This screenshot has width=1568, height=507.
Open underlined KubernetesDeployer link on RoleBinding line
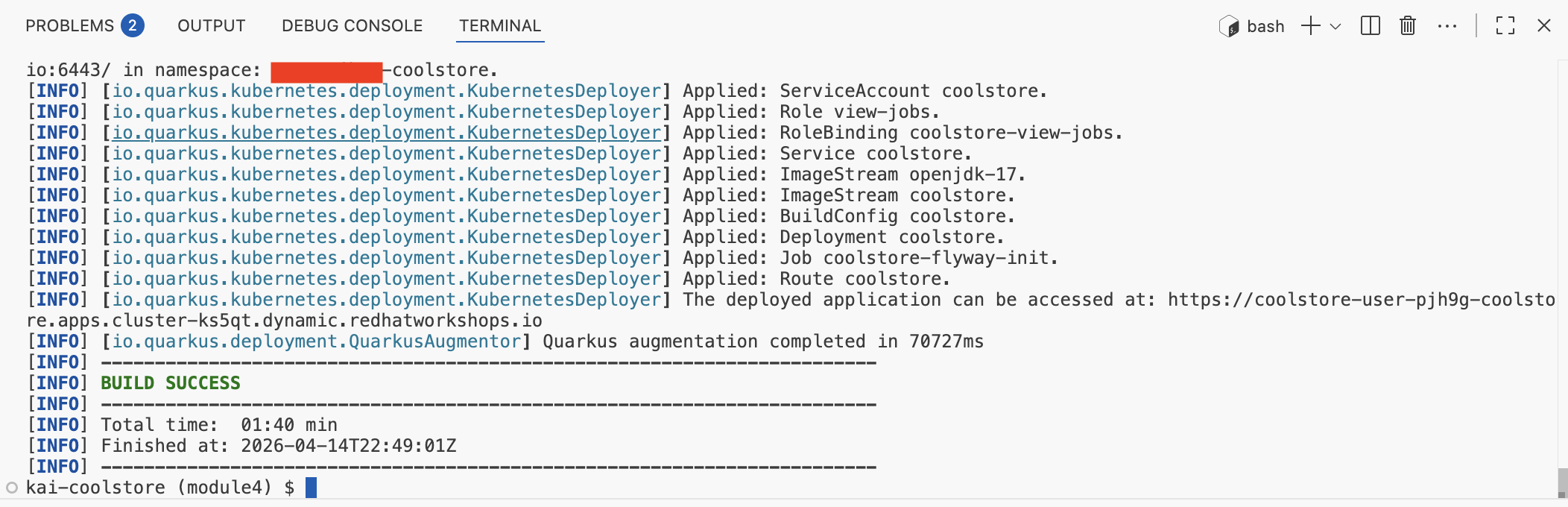386,133
